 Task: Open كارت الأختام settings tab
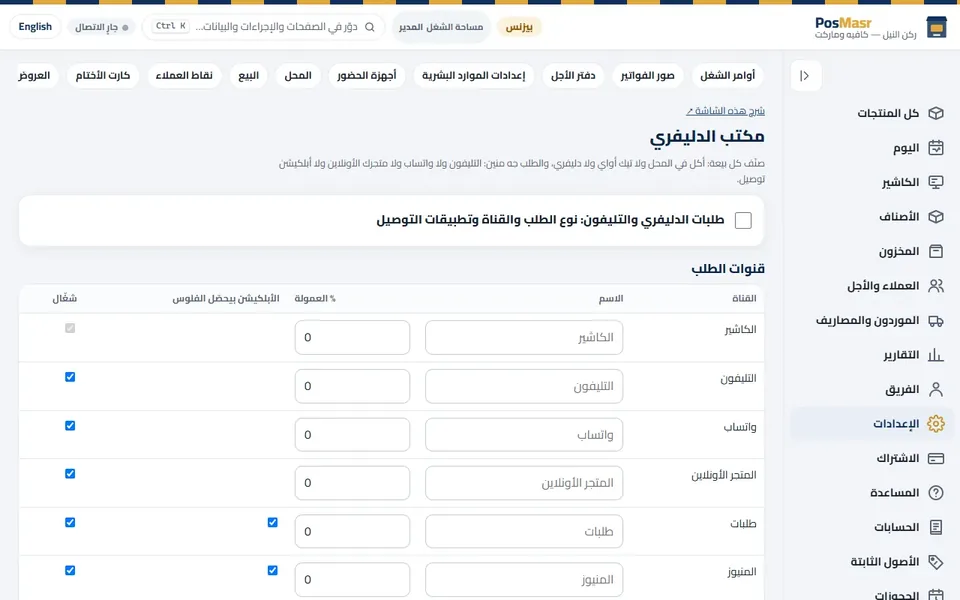(x=103, y=76)
